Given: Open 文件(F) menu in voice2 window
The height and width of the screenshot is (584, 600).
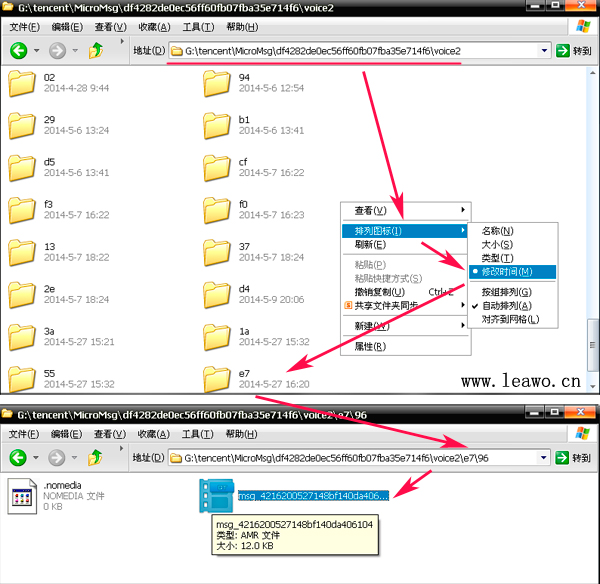Looking at the screenshot, I should pyautogui.click(x=24, y=27).
